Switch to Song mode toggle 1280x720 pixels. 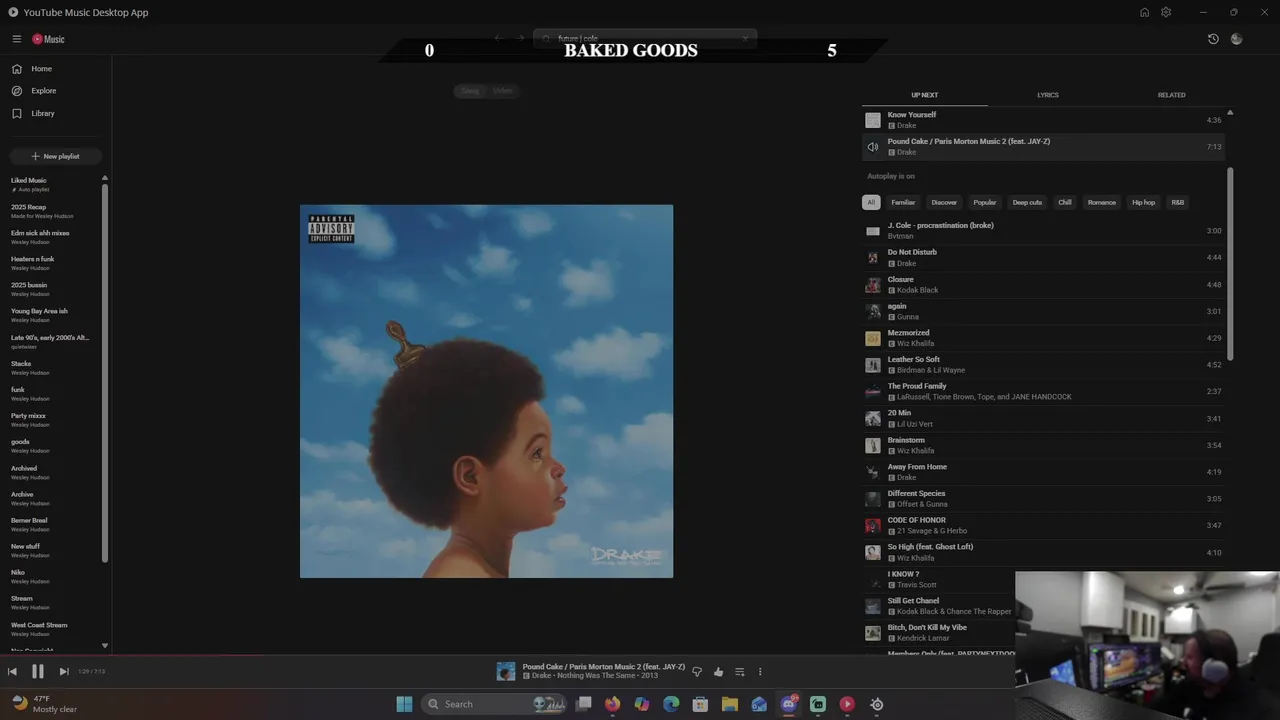pos(470,91)
